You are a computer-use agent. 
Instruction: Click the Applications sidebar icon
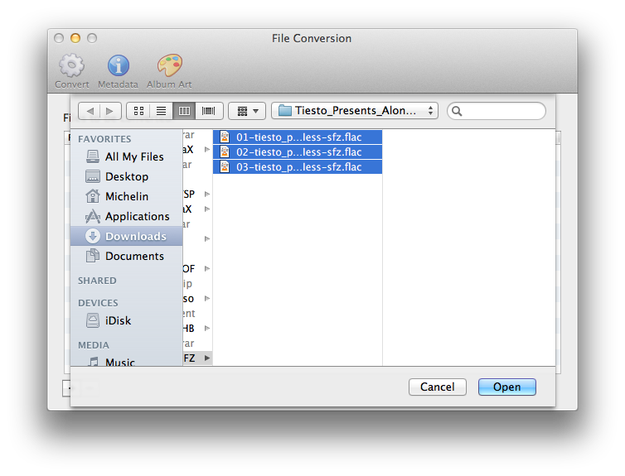tap(92, 216)
